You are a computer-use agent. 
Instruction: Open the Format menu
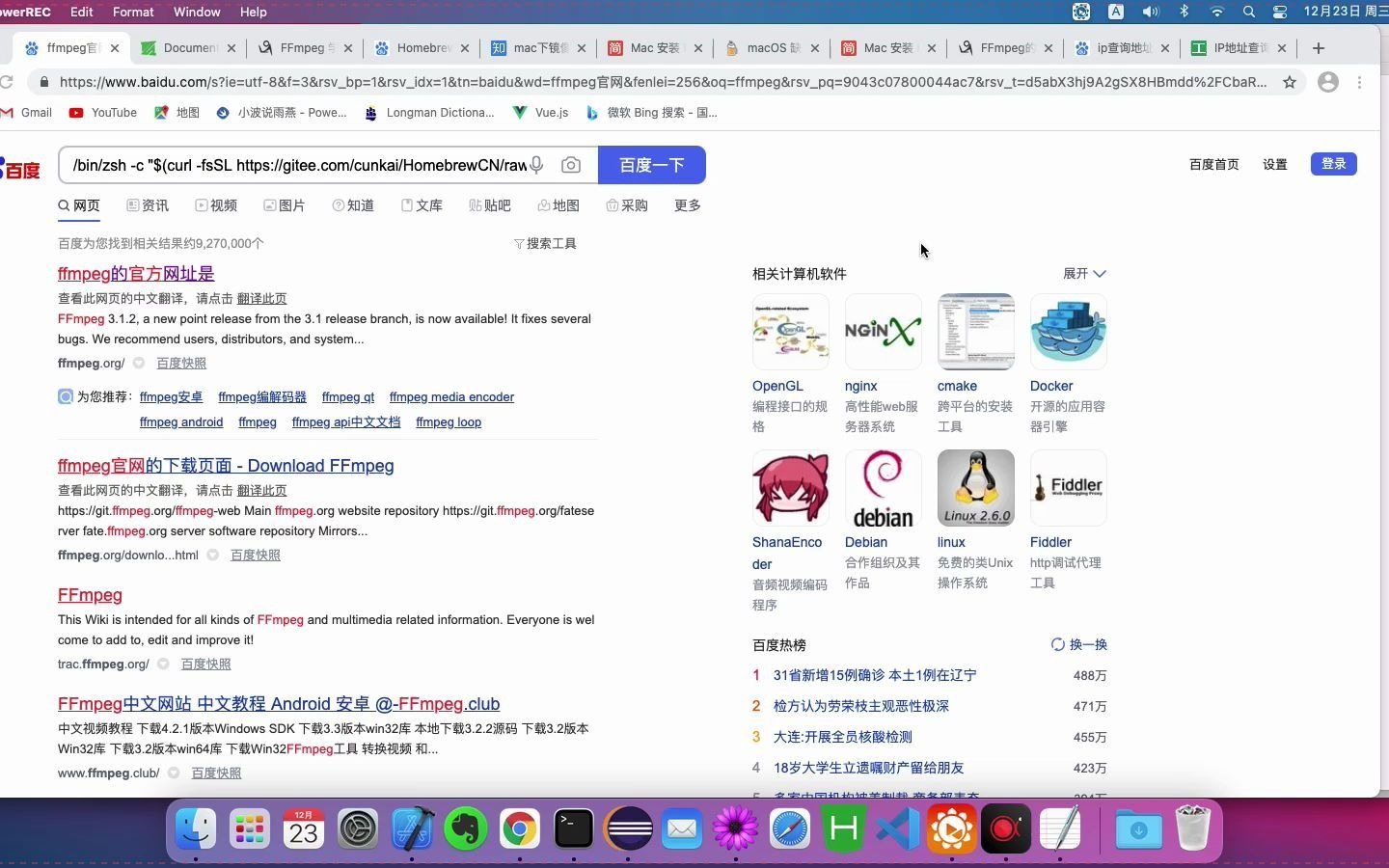click(133, 12)
